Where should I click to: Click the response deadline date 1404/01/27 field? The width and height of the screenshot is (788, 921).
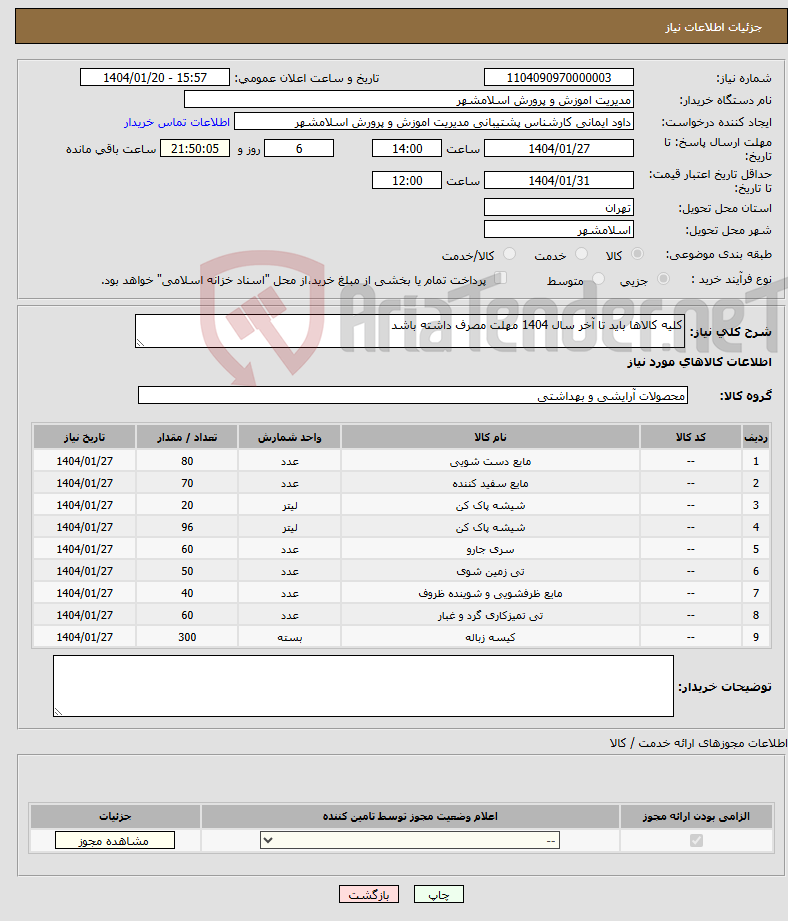559,149
